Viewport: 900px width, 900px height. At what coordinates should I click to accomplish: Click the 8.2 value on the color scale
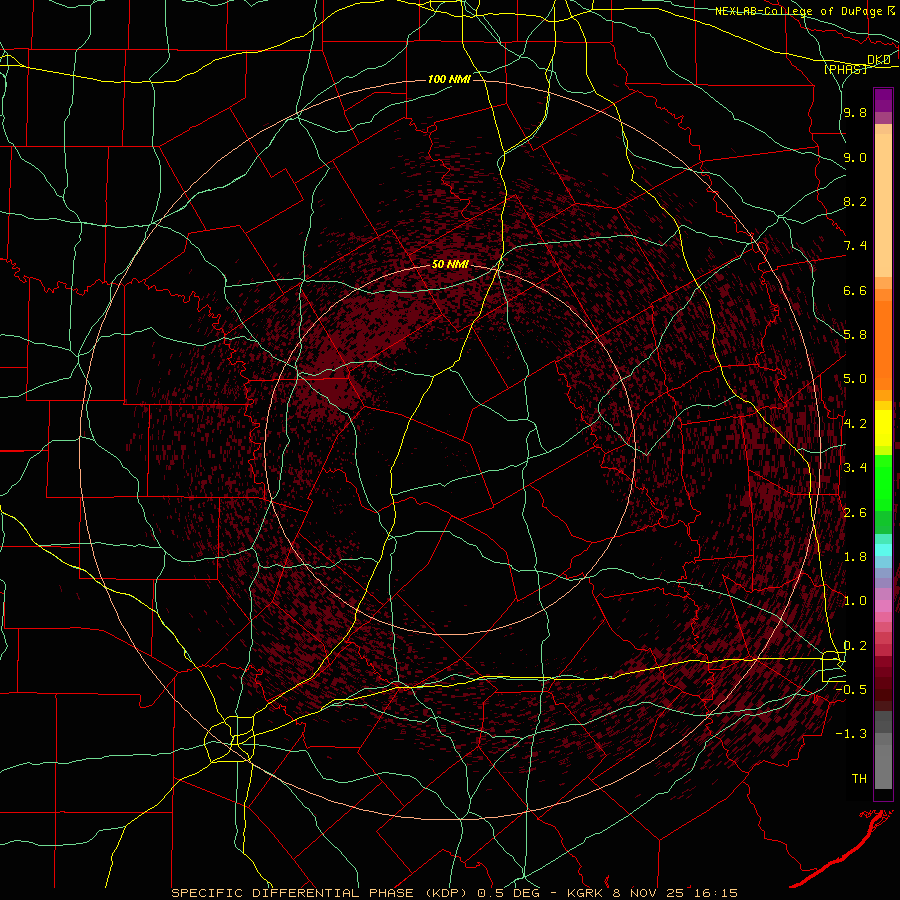click(x=855, y=201)
